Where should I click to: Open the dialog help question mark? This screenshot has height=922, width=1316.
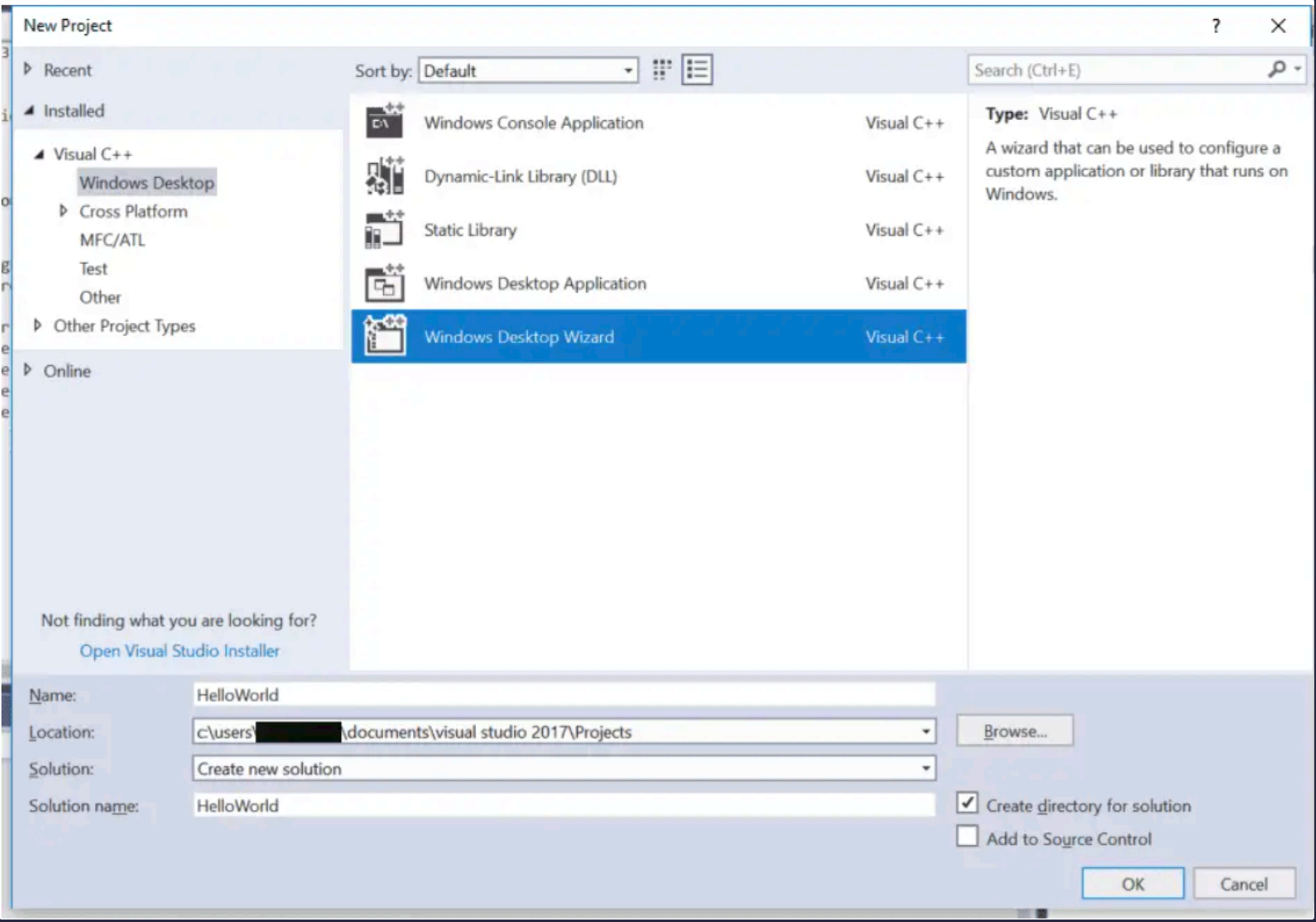click(1215, 26)
